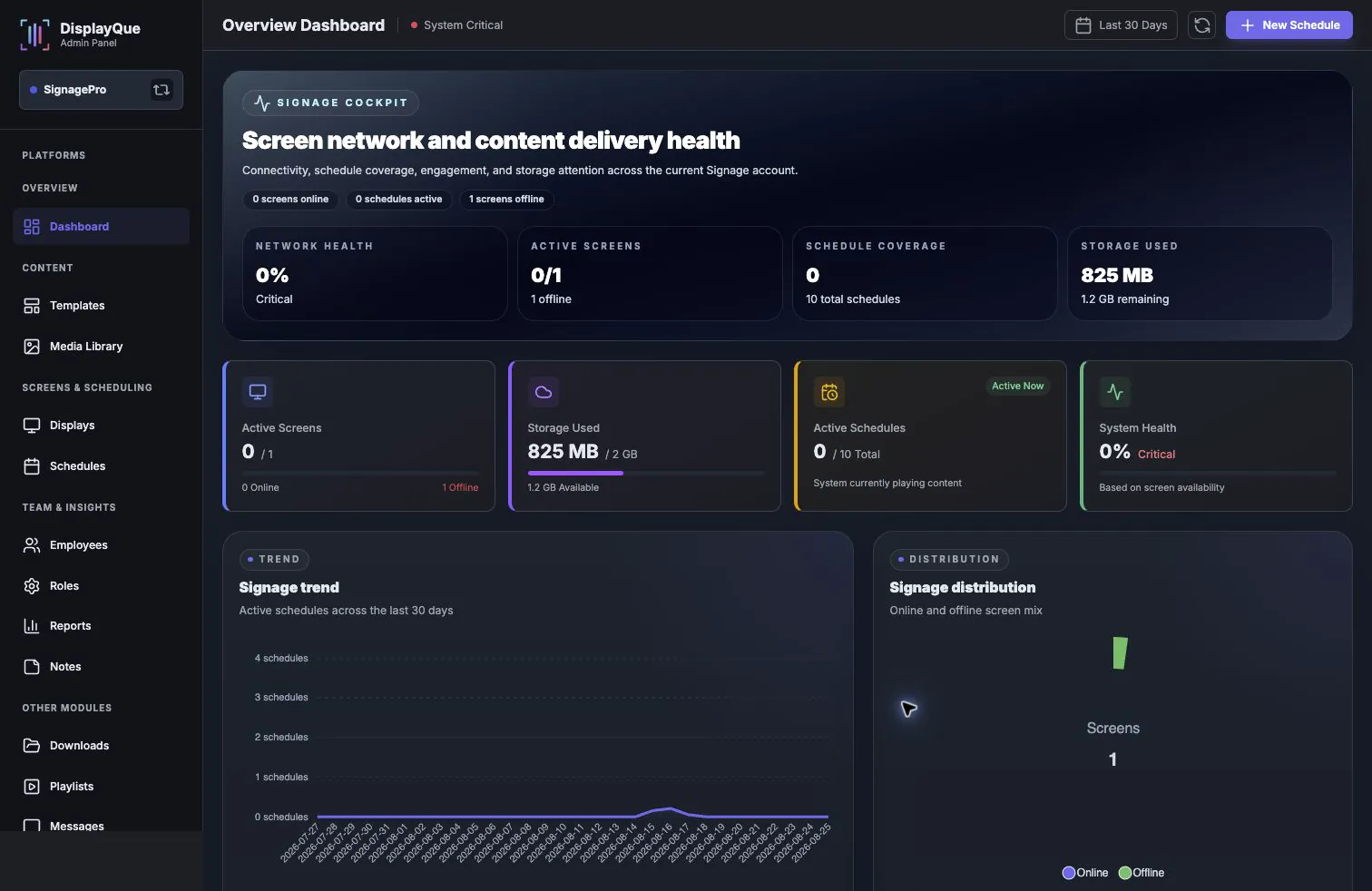The height and width of the screenshot is (891, 1372).
Task: Click the DisplayQue logo icon
Action: [x=34, y=34]
